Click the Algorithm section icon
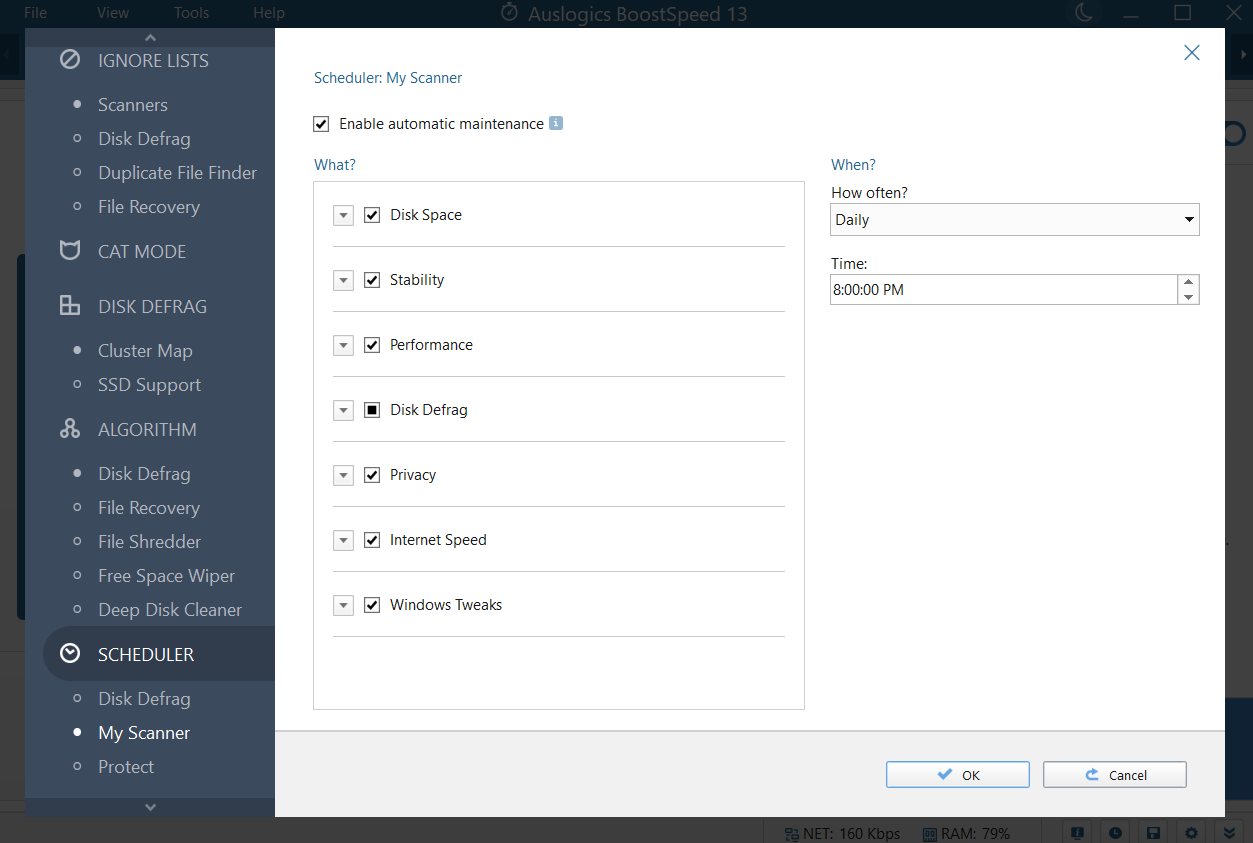Image resolution: width=1253 pixels, height=843 pixels. pos(70,429)
